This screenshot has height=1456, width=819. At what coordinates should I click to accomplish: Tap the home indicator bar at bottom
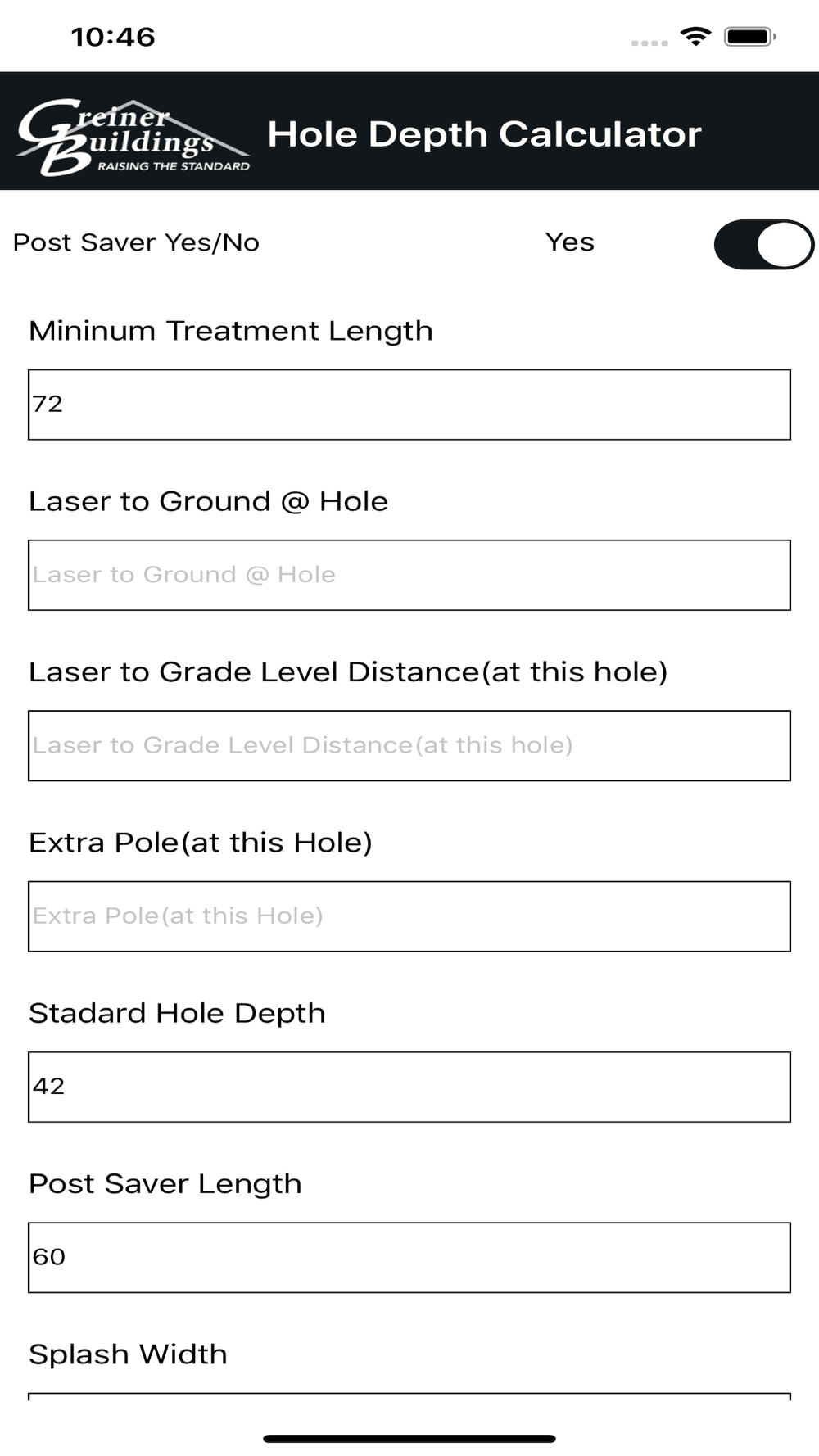[409, 1439]
